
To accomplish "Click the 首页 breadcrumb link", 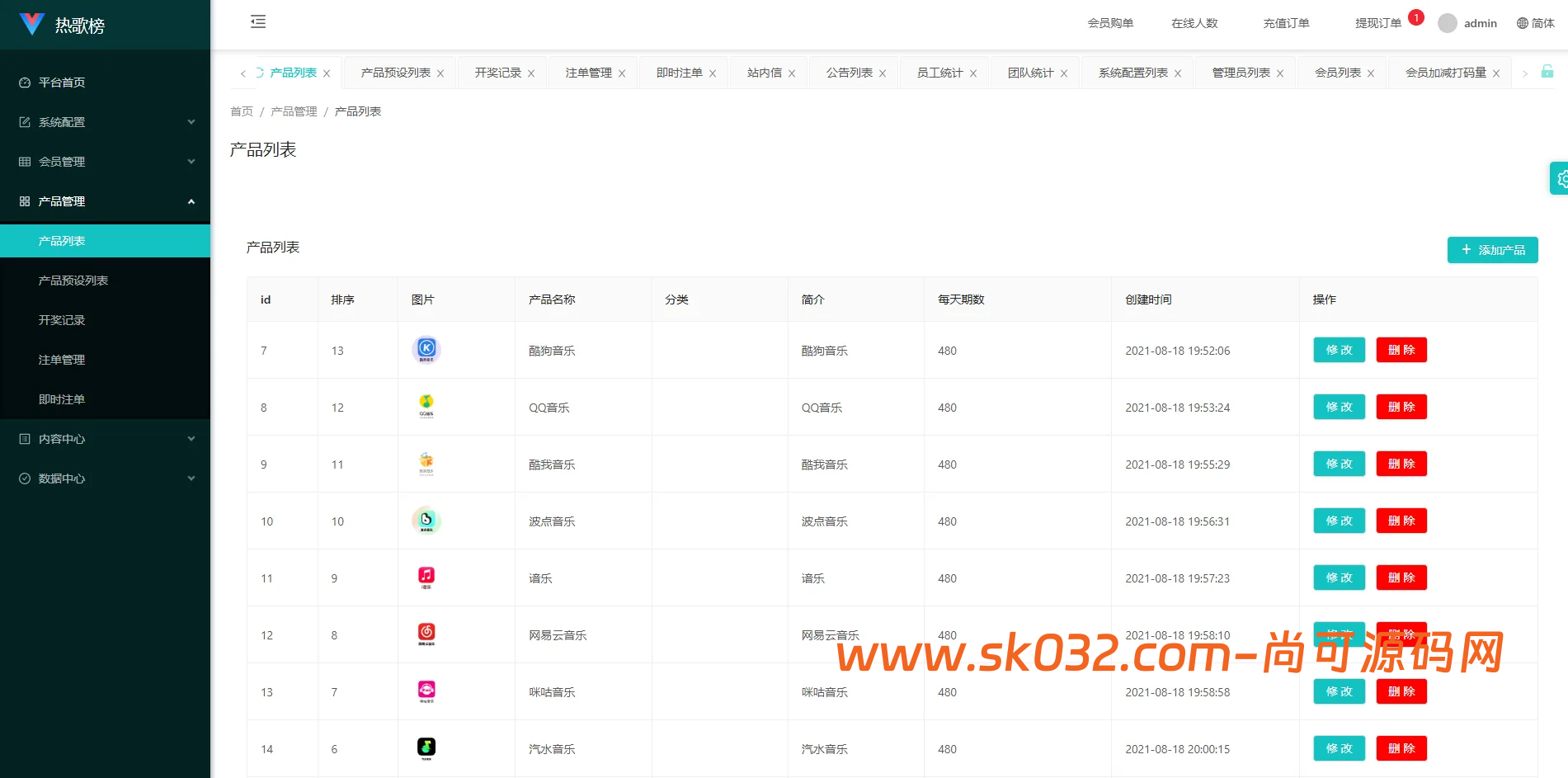I will click(242, 111).
